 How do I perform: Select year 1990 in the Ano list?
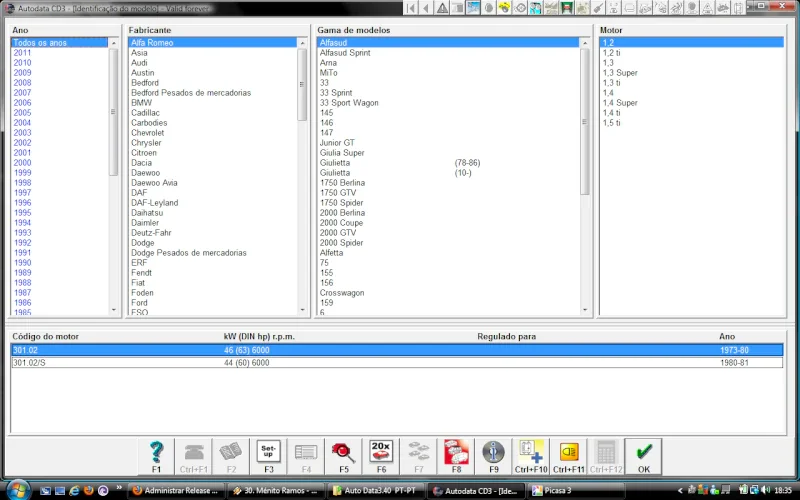[x=22, y=263]
